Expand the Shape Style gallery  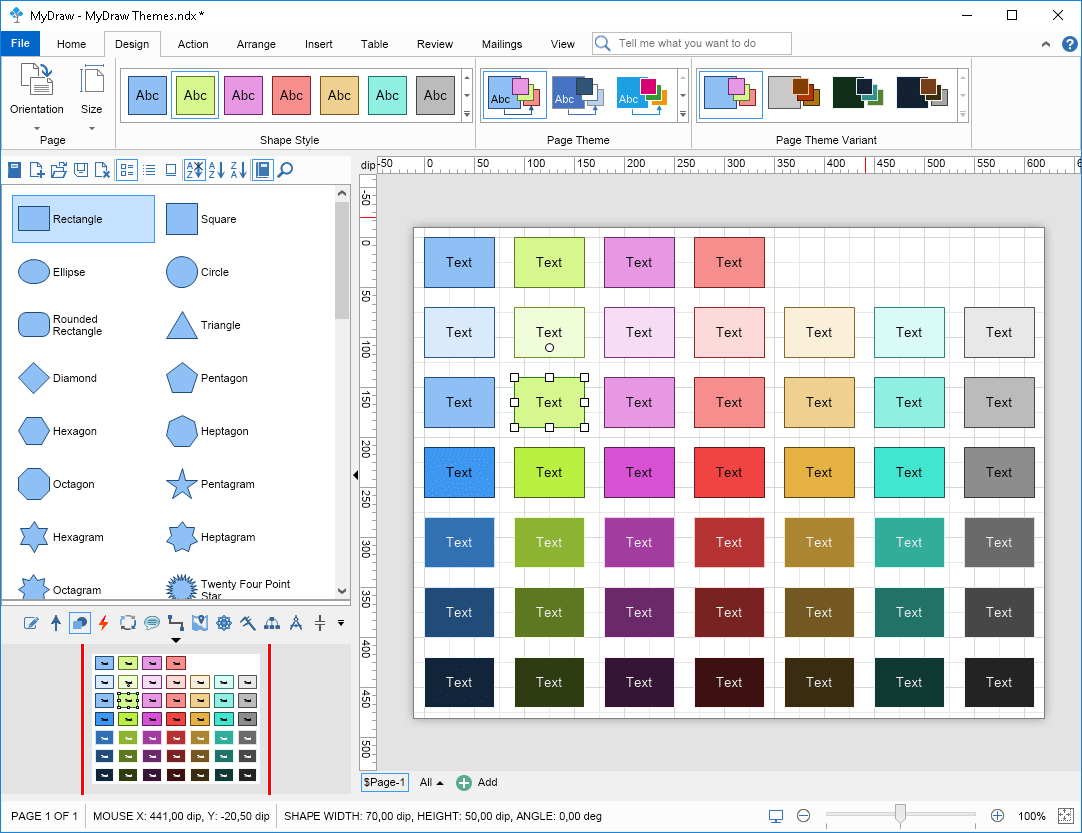point(466,115)
